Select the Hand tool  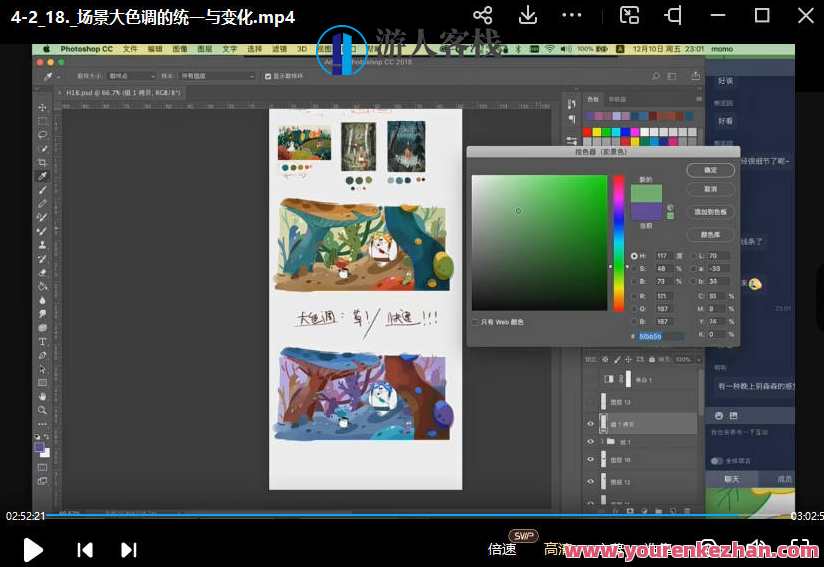(x=43, y=396)
